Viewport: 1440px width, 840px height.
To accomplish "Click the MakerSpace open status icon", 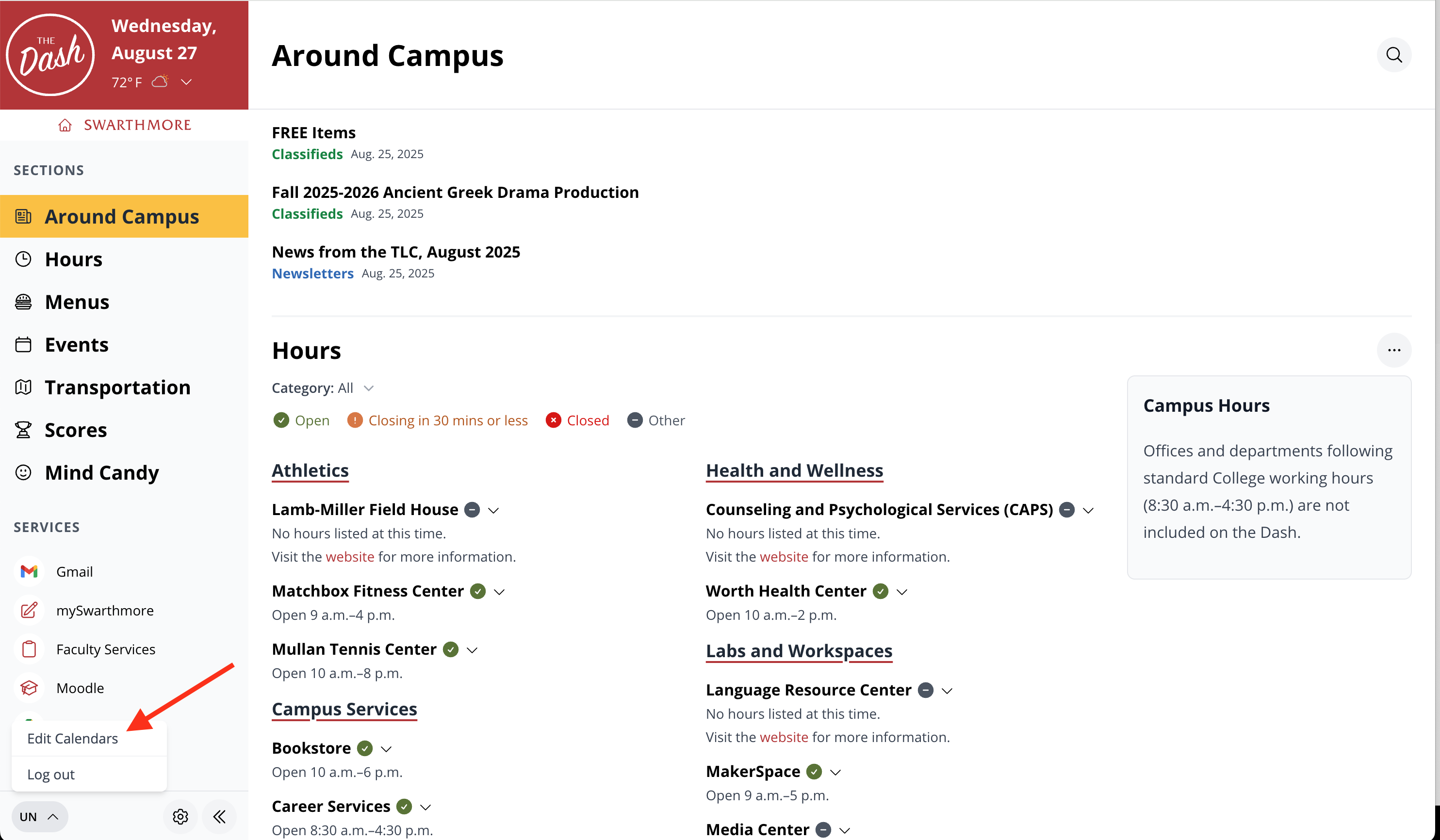I will coord(814,772).
